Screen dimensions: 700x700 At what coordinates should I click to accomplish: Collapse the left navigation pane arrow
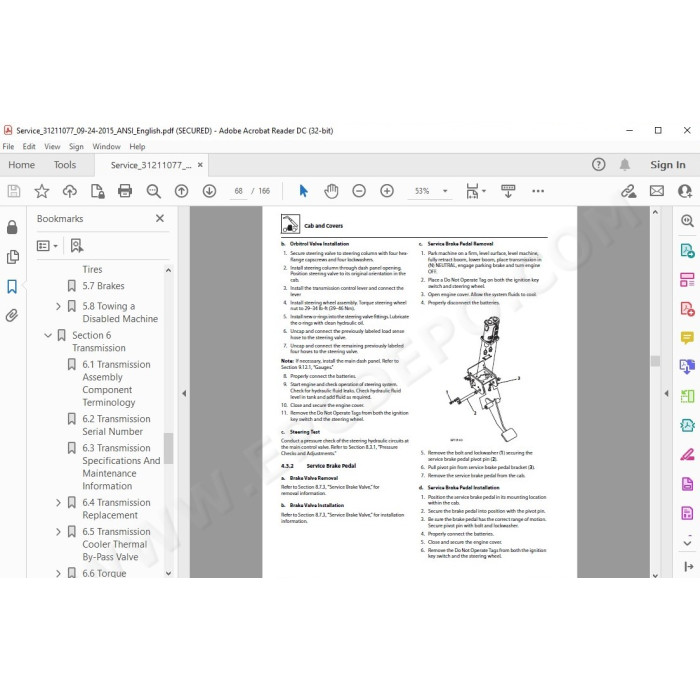tap(184, 393)
